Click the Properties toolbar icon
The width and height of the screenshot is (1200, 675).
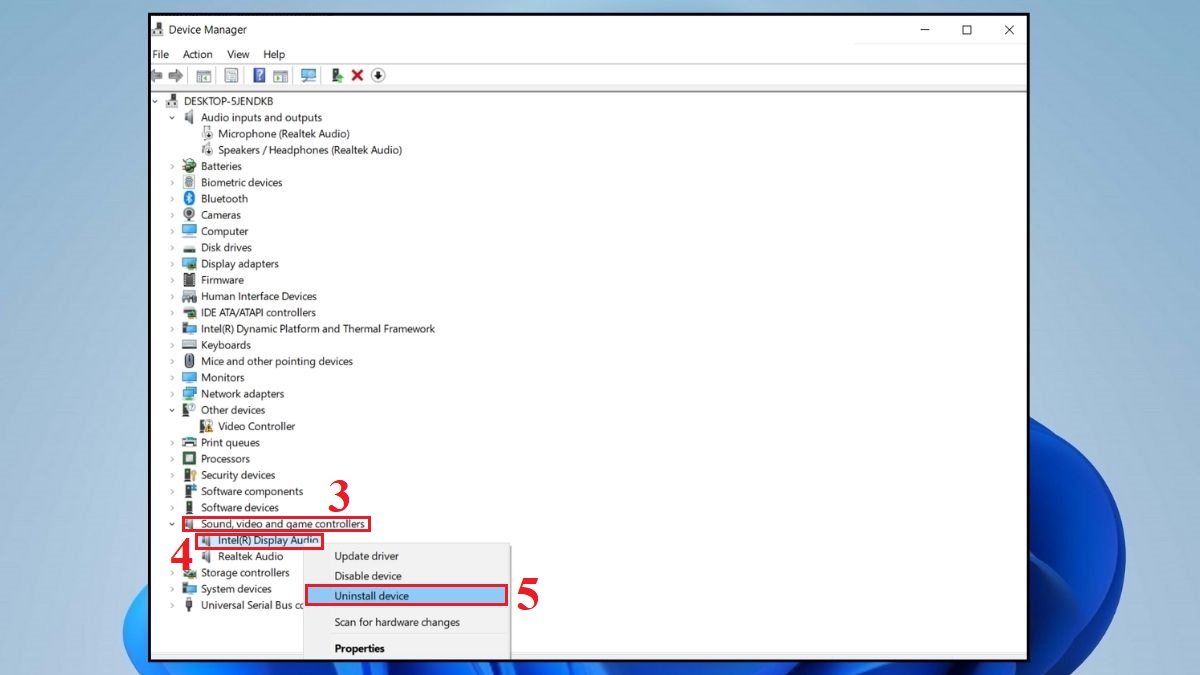(231, 75)
